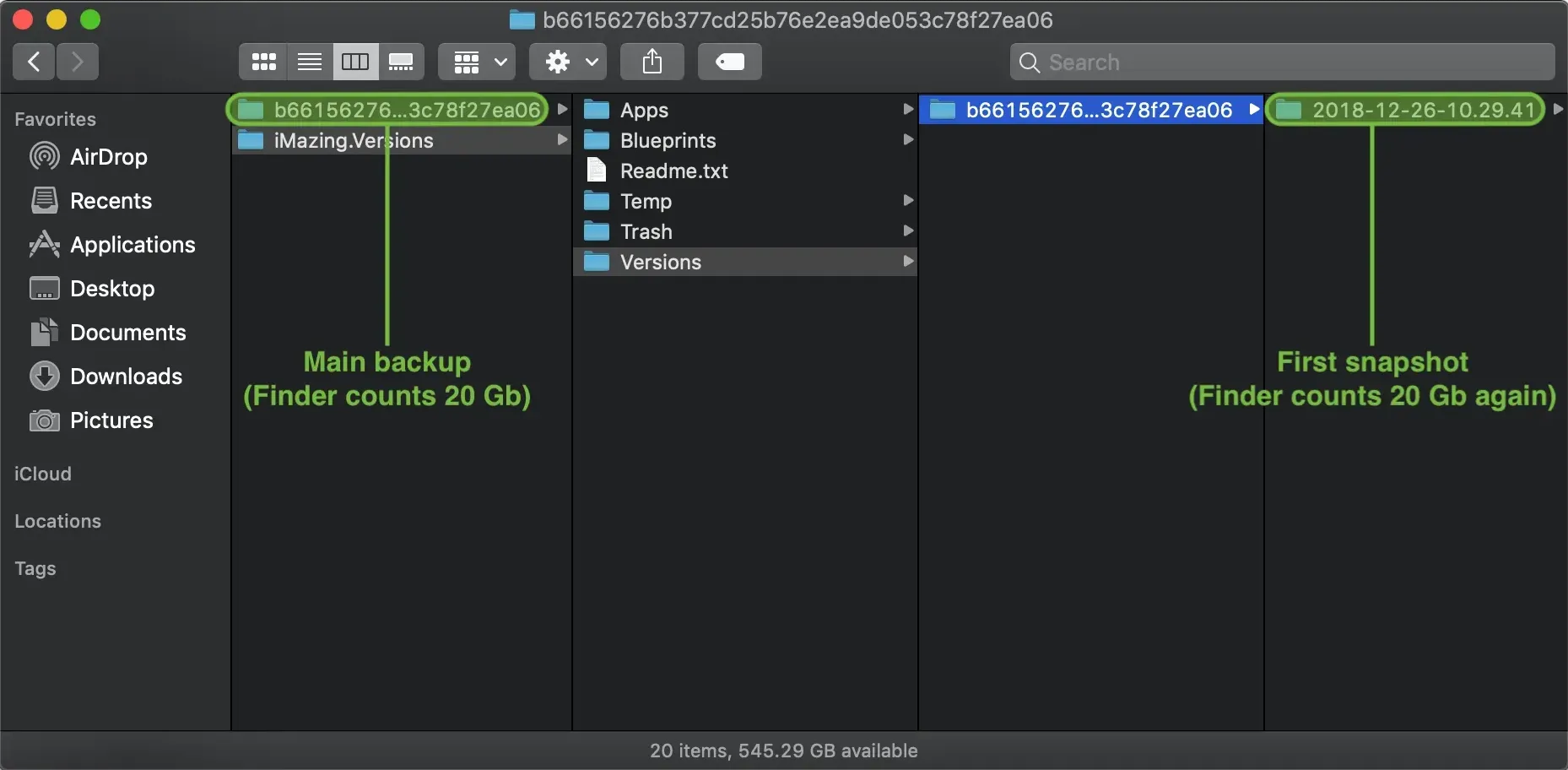Select gallery view in the toolbar
Screen dimensions: 1568x770
pyautogui.click(x=402, y=61)
